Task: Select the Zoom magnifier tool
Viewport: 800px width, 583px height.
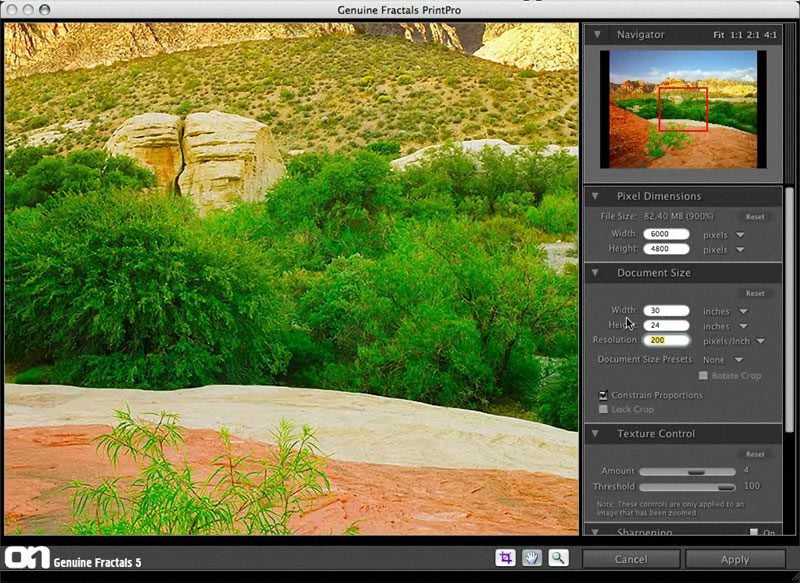Action: [x=557, y=558]
